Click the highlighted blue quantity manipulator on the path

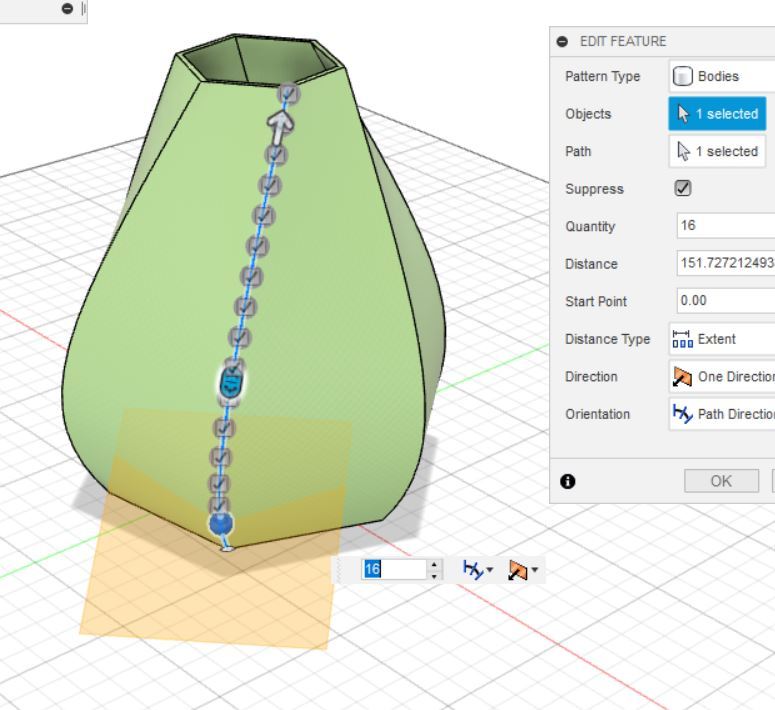[231, 384]
